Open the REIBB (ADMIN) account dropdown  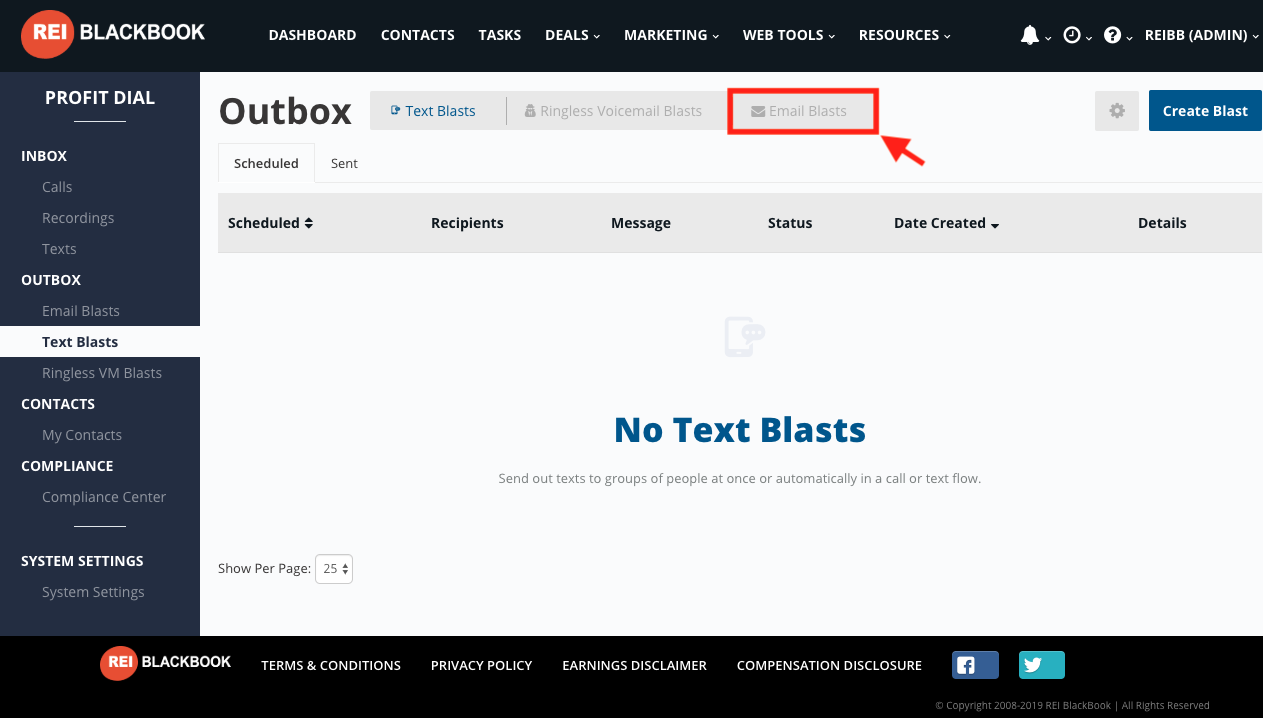click(1203, 35)
